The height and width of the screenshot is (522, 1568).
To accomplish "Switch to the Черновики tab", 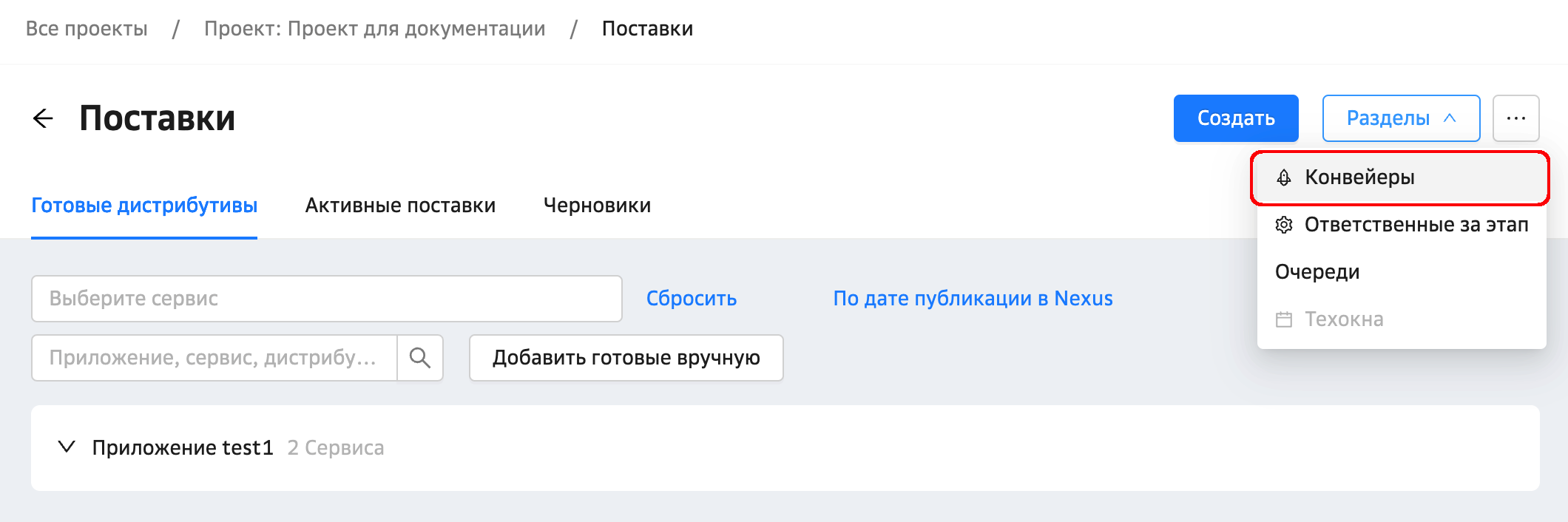I will (597, 206).
